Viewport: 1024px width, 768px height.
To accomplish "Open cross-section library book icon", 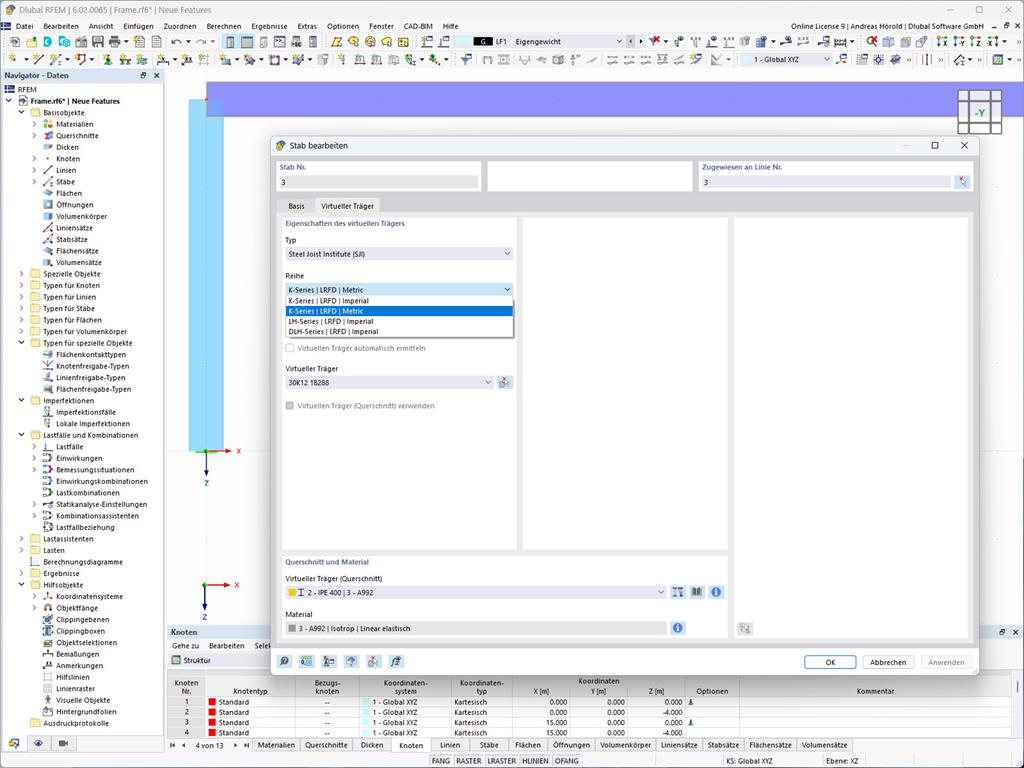I will [697, 592].
